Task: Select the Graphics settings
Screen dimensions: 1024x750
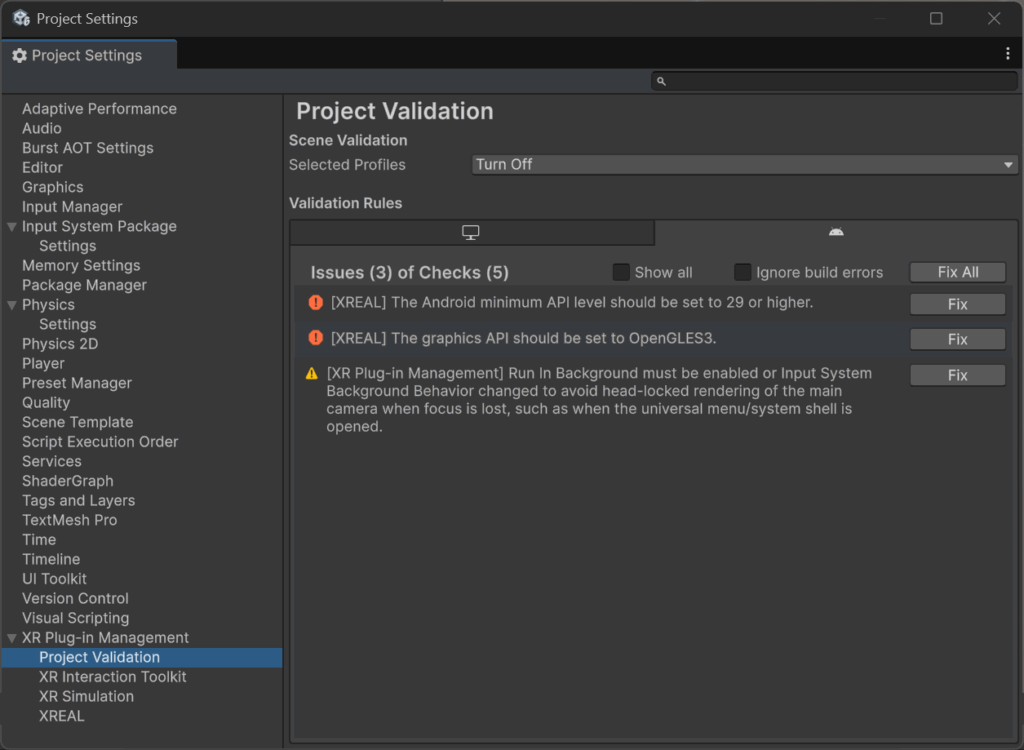Action: point(53,188)
